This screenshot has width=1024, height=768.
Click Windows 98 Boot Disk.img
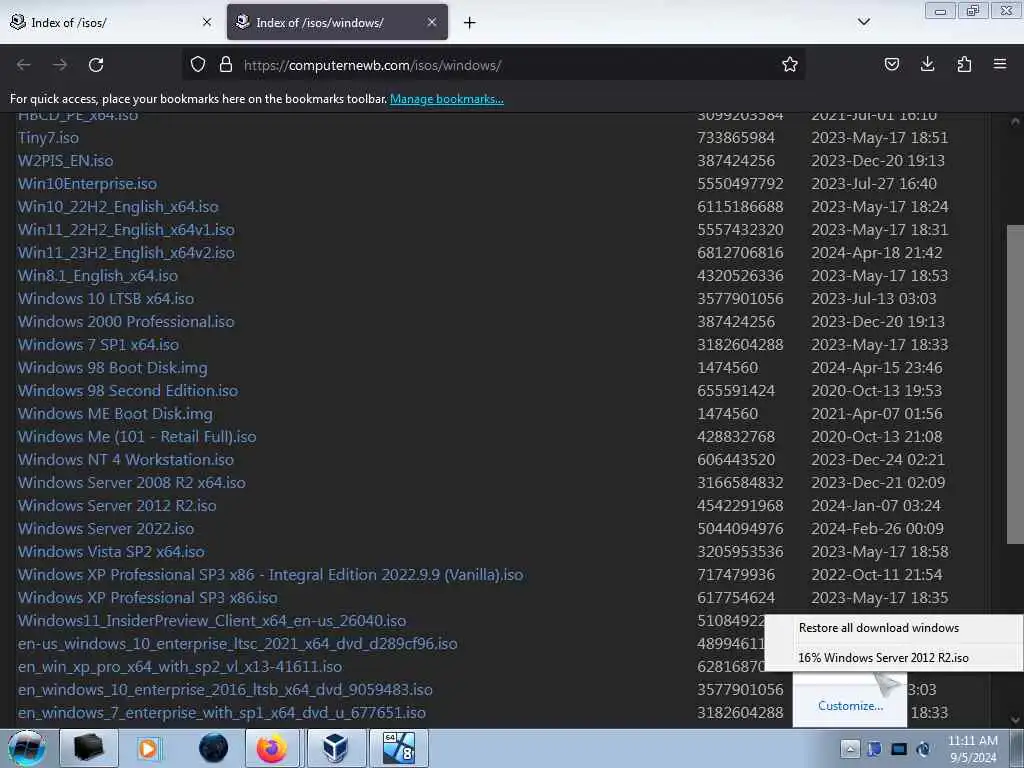coord(112,368)
